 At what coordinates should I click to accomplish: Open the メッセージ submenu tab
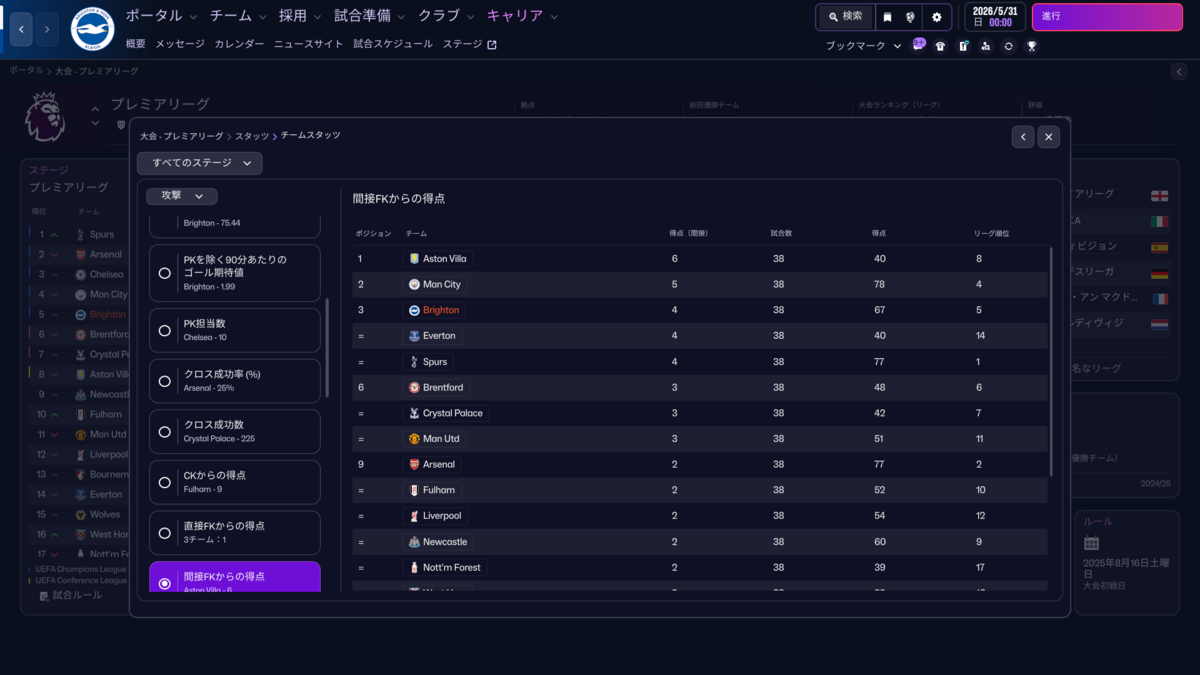pos(180,44)
